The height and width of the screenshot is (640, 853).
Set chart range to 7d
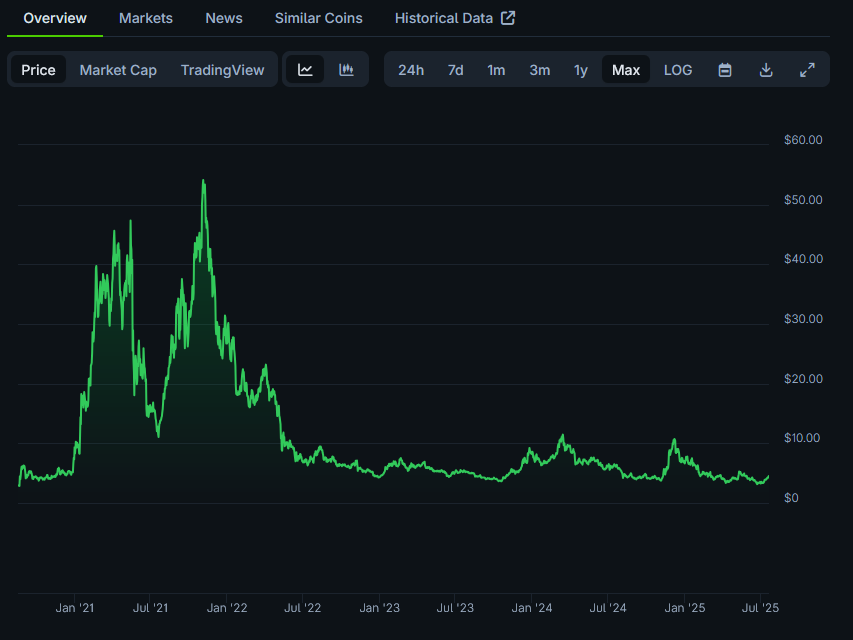coord(455,70)
